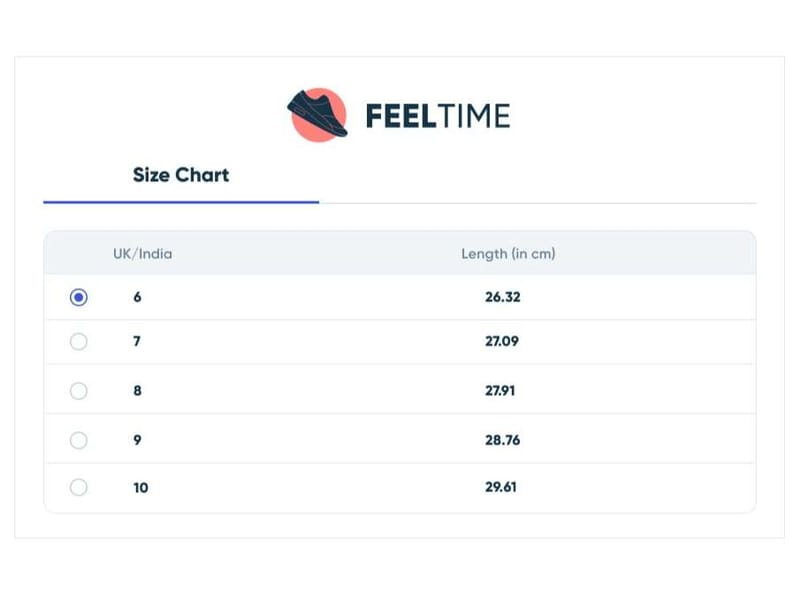This screenshot has height=599, width=800.
Task: Click the 27.91 length value
Action: pos(502,391)
